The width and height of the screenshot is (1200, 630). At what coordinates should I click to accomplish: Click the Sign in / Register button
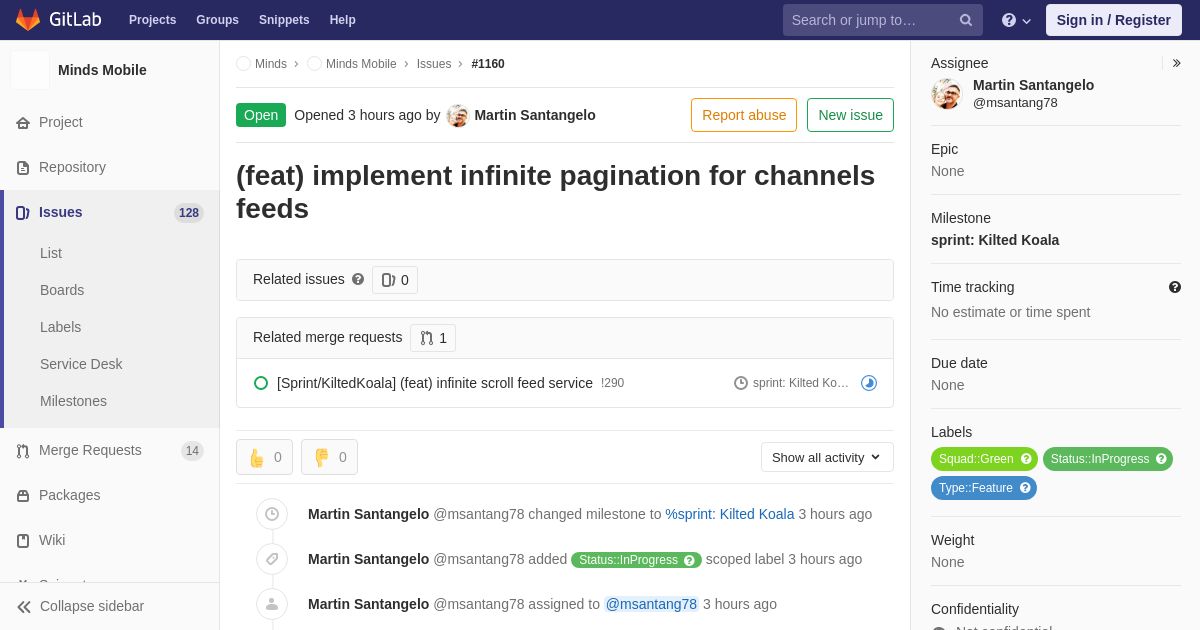point(1114,20)
